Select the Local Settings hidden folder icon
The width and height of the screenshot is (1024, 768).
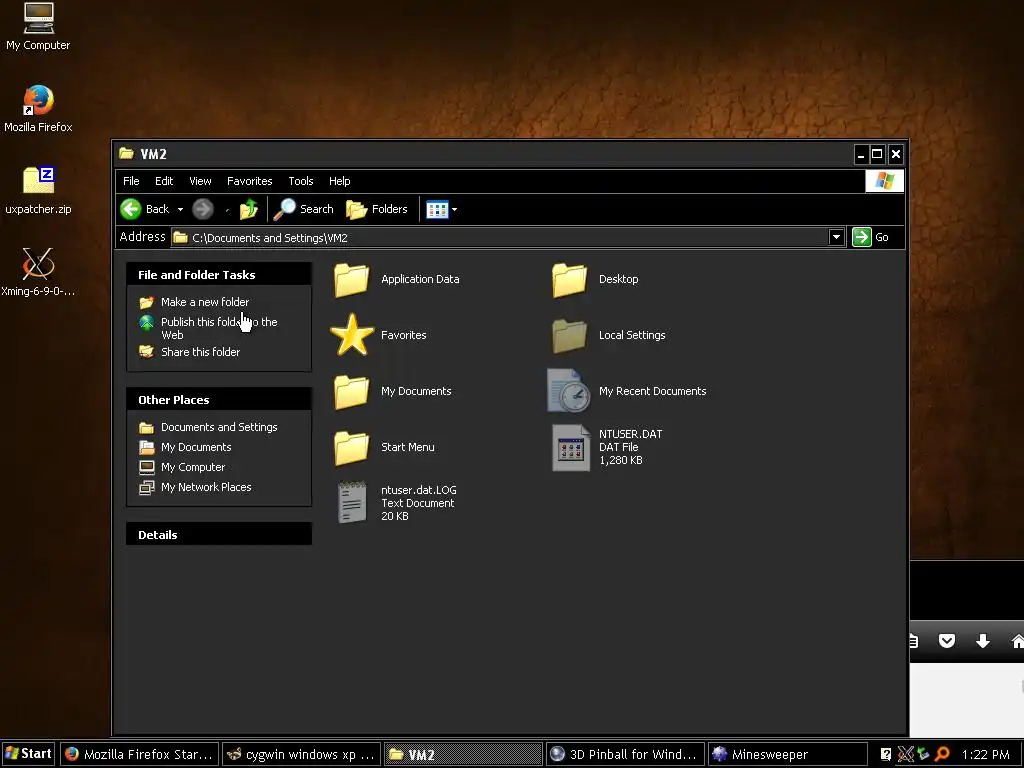coord(569,335)
